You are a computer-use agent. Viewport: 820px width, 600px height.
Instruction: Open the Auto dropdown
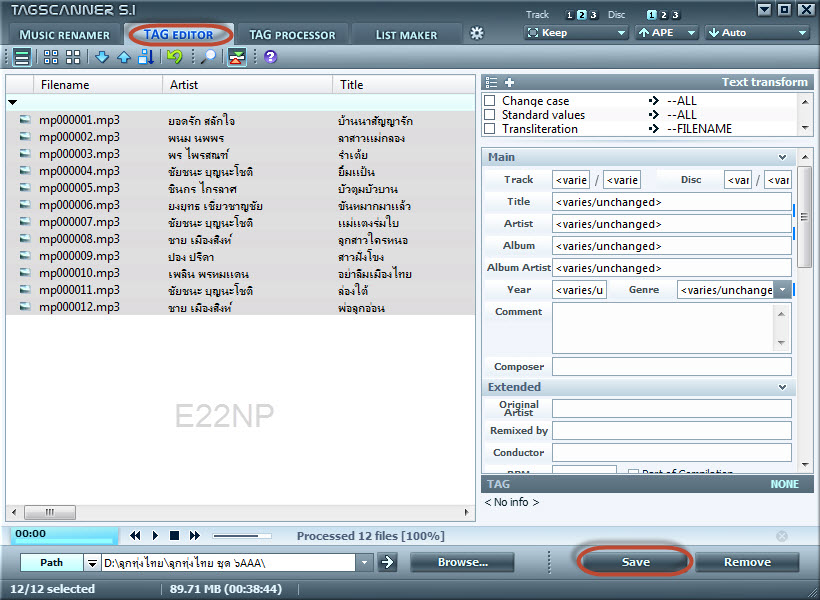(x=757, y=33)
